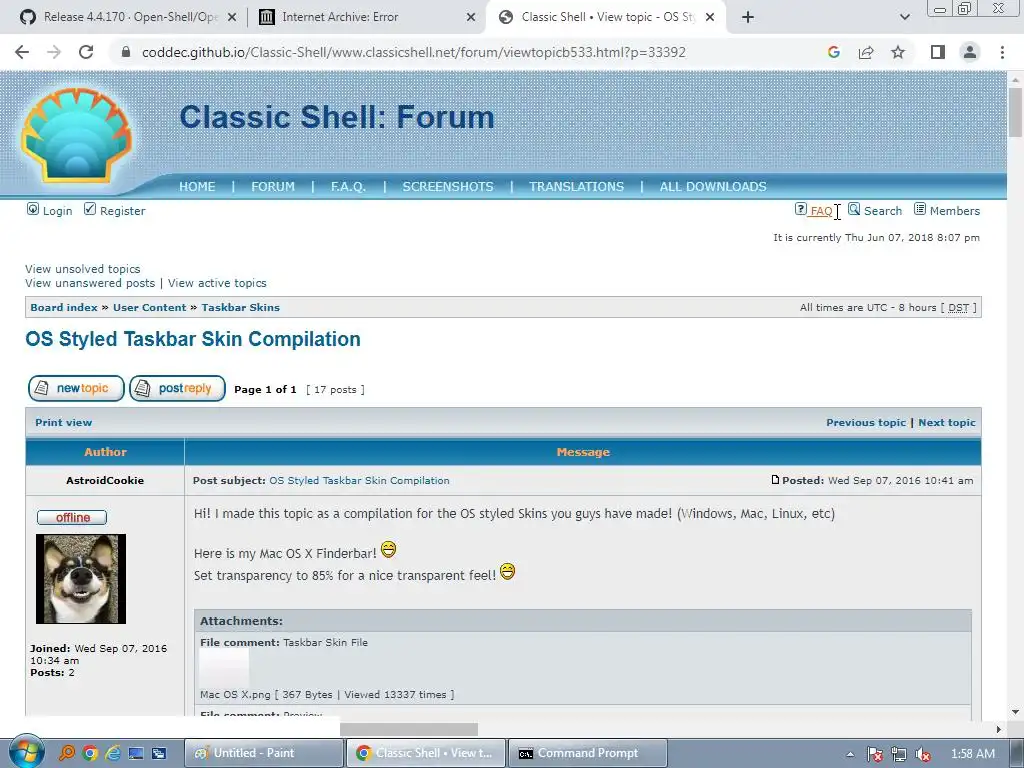This screenshot has height=768, width=1024.
Task: Click the share page icon
Action: tap(866, 52)
